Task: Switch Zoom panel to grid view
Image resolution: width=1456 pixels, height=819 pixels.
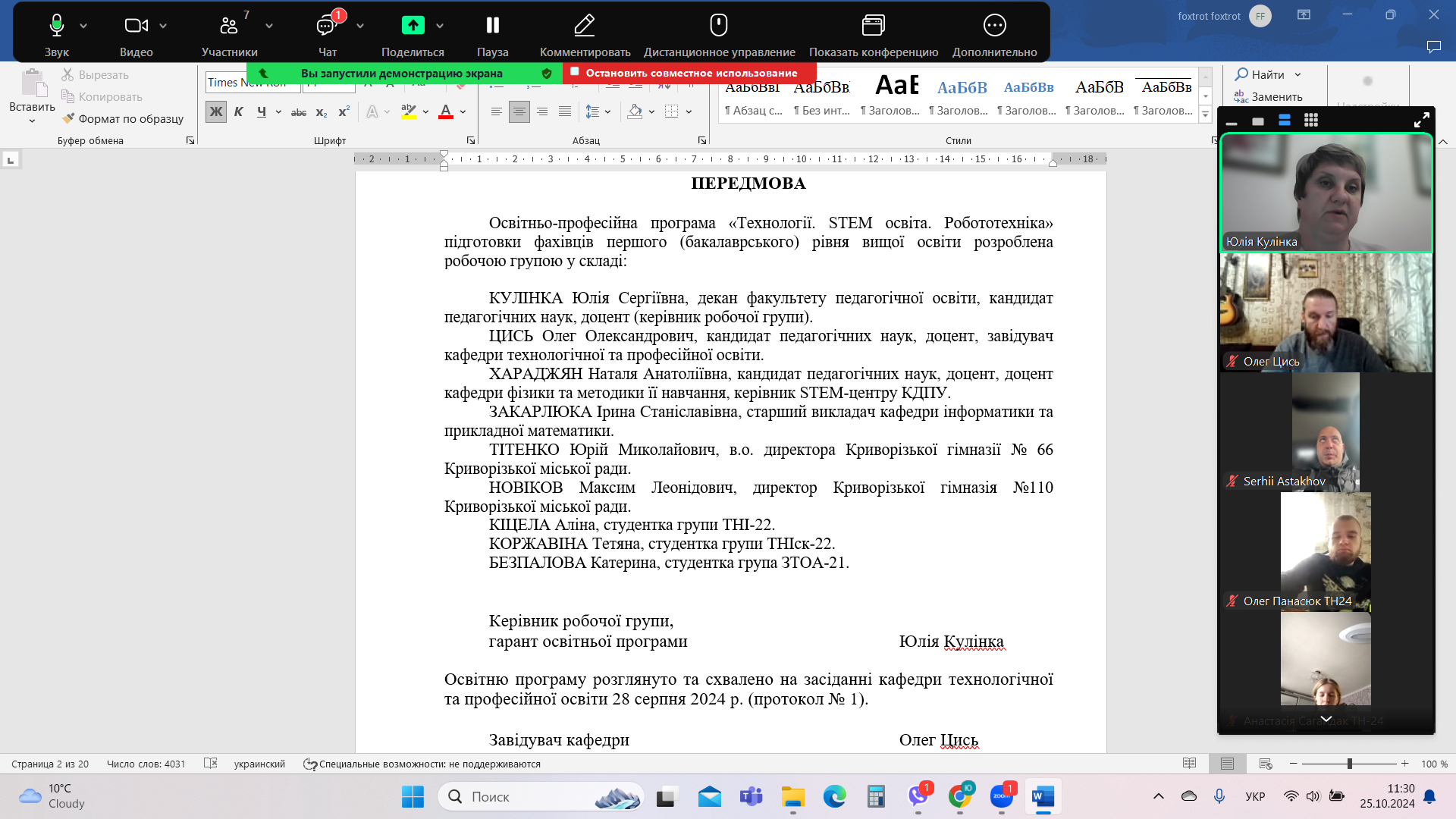Action: coord(1311,120)
